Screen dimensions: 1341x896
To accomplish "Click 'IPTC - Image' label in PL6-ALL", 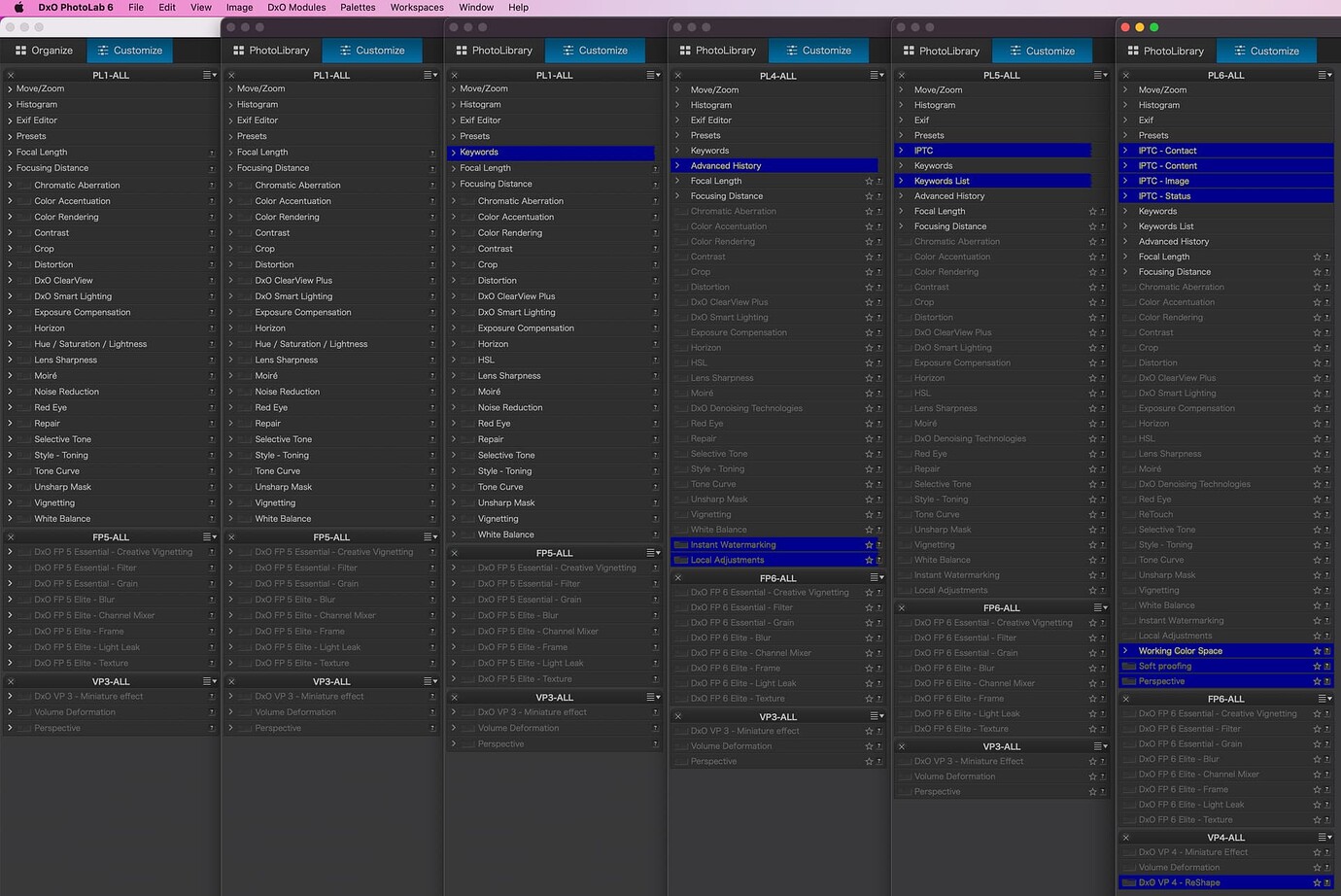I will point(1163,181).
